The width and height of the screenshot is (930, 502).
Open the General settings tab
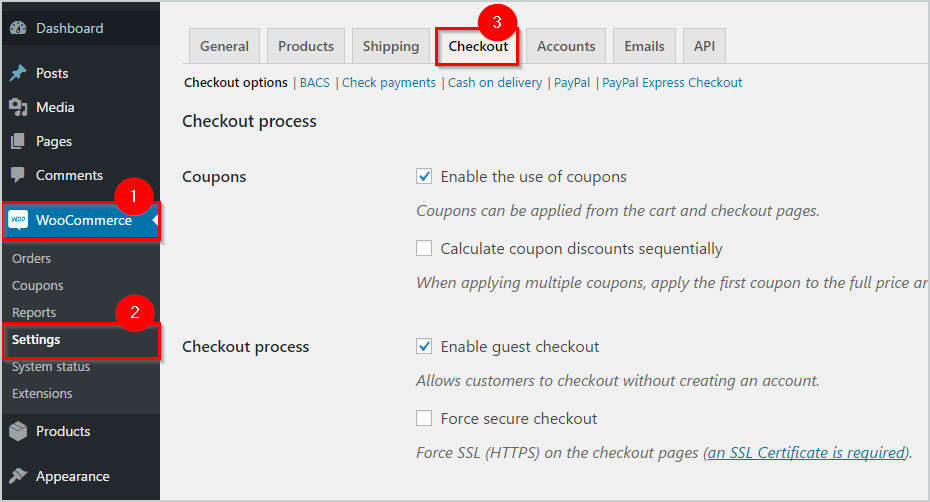[224, 46]
